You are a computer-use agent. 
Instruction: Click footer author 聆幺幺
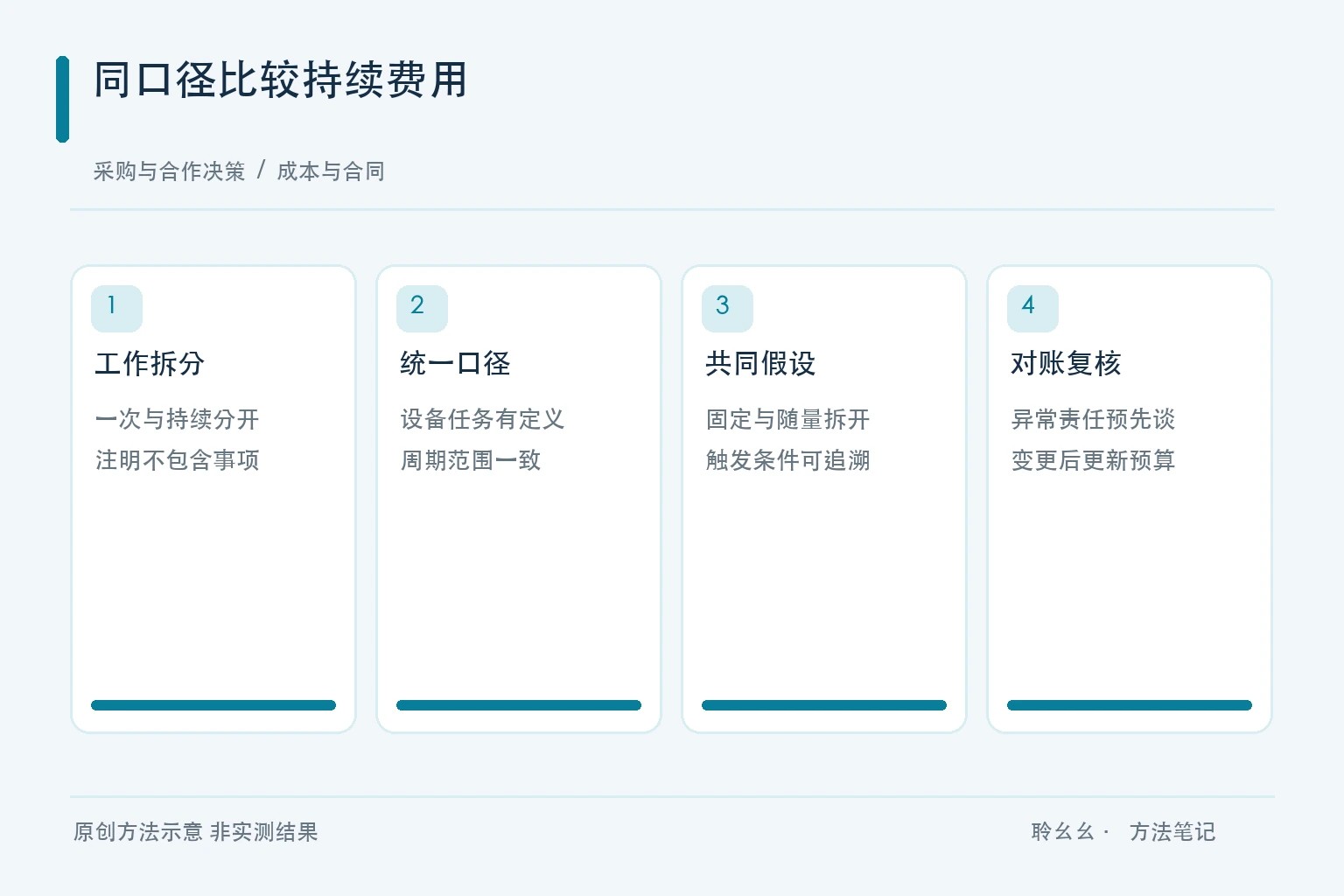pos(1062,832)
